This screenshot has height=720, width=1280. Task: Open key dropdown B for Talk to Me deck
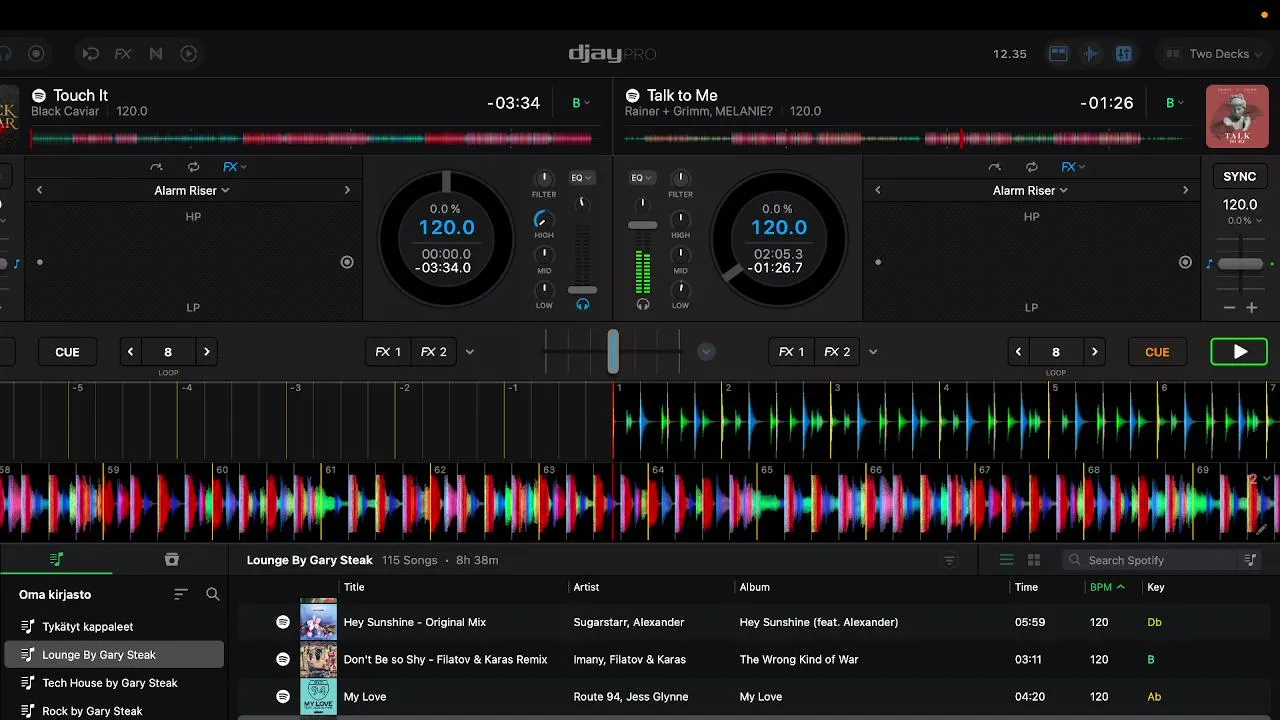1175,103
